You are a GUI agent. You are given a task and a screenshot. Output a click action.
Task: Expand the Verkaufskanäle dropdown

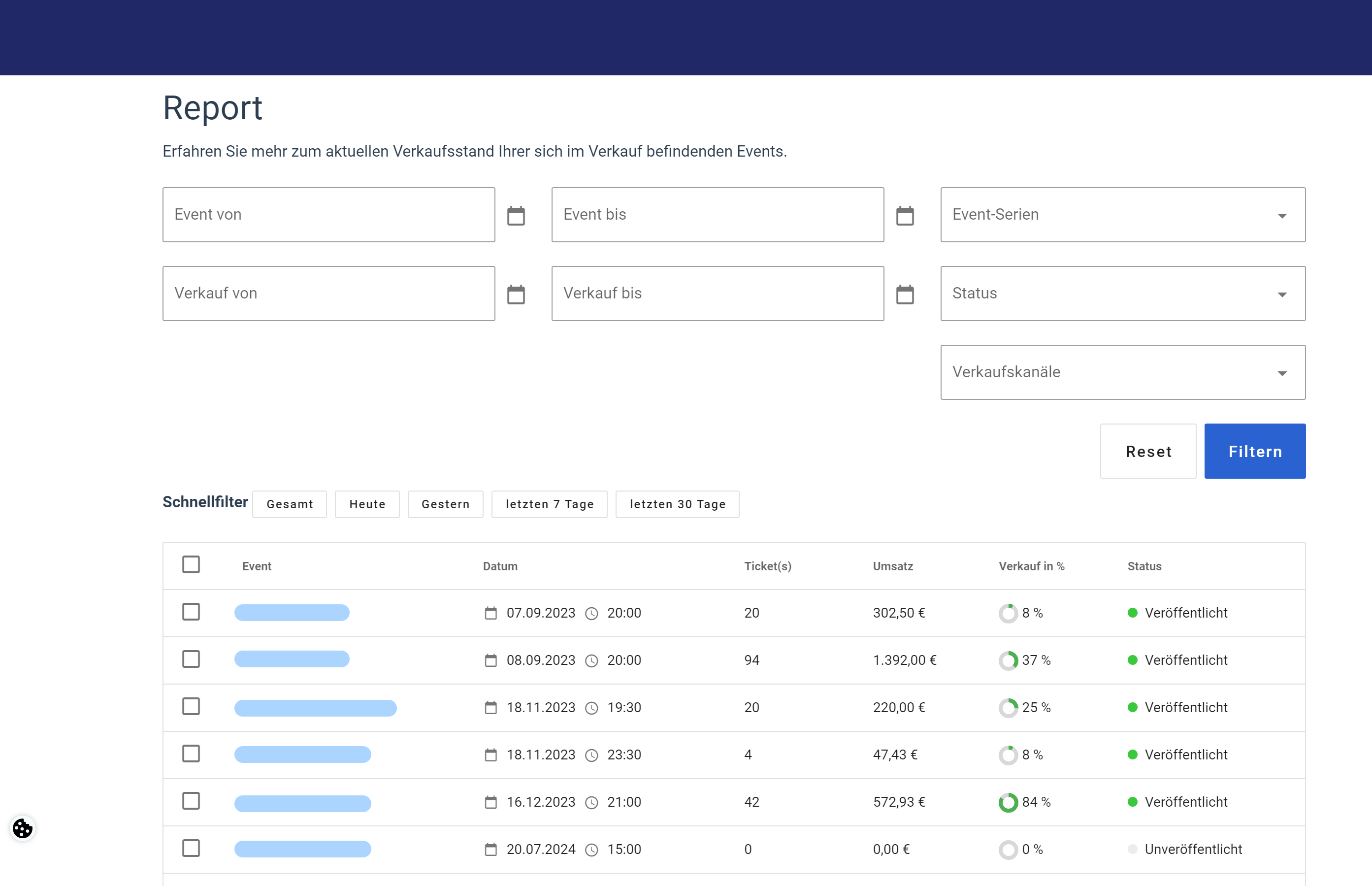tap(1122, 372)
